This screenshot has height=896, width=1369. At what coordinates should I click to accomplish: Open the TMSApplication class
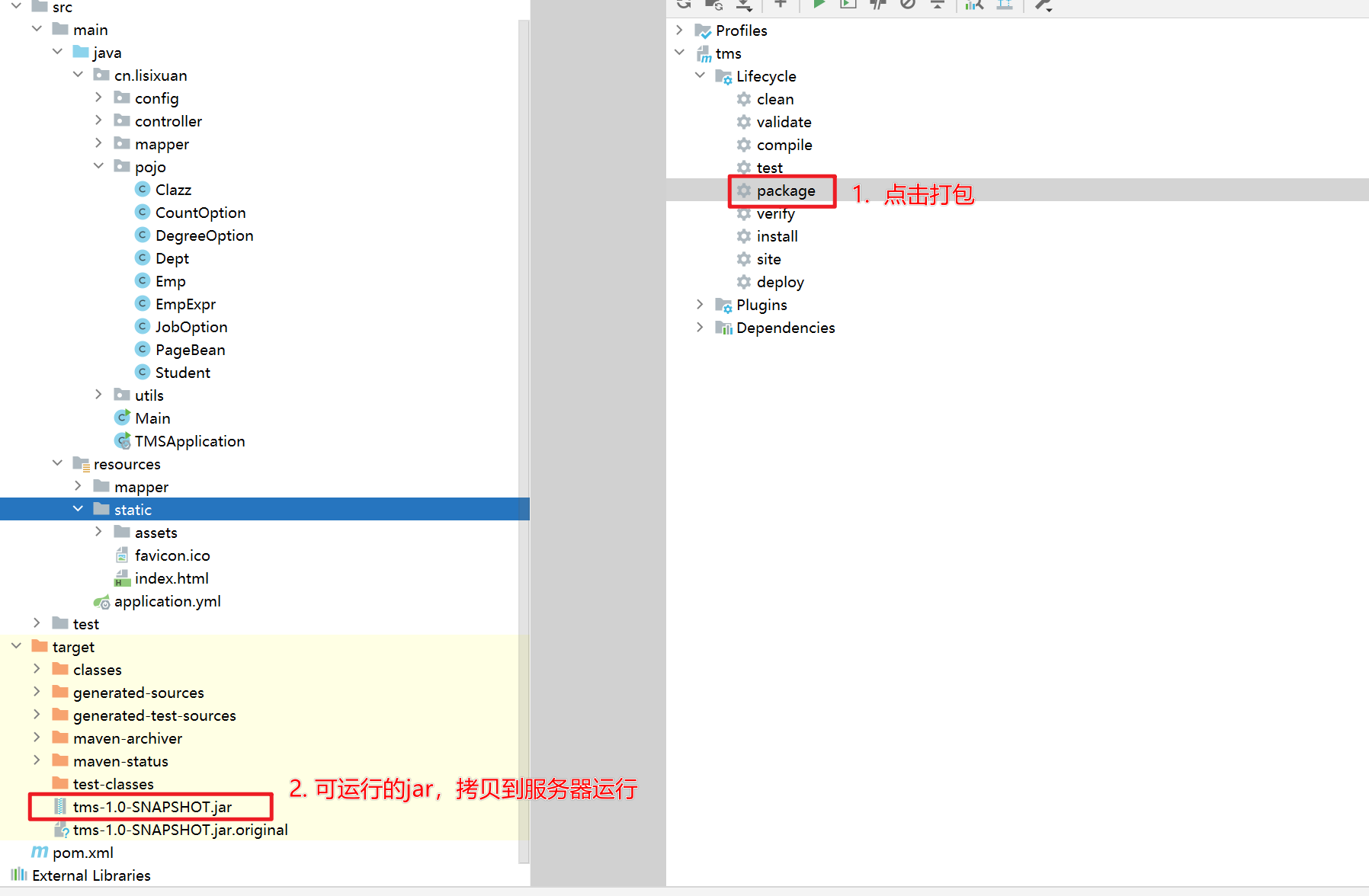(189, 441)
